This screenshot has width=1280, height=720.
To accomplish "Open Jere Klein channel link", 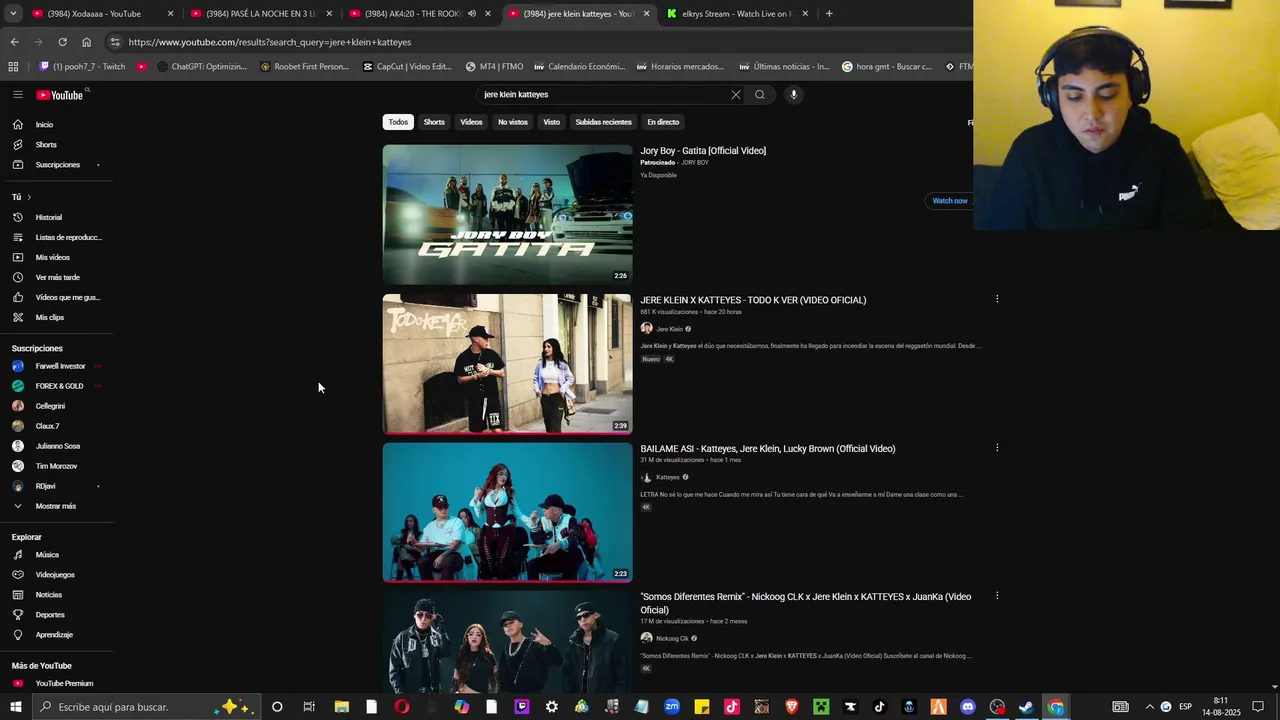I will (x=669, y=329).
